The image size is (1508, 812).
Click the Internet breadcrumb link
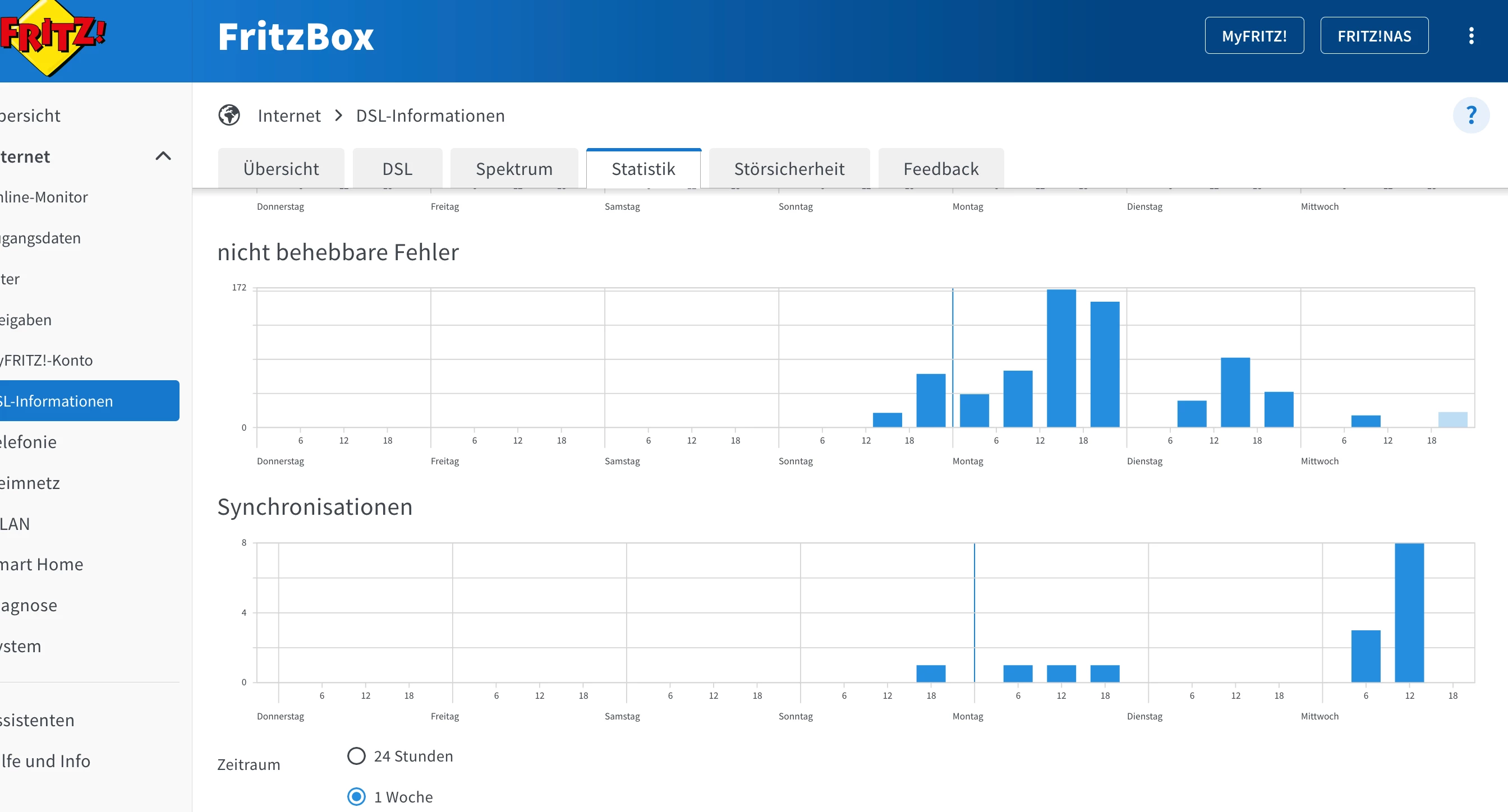click(289, 116)
